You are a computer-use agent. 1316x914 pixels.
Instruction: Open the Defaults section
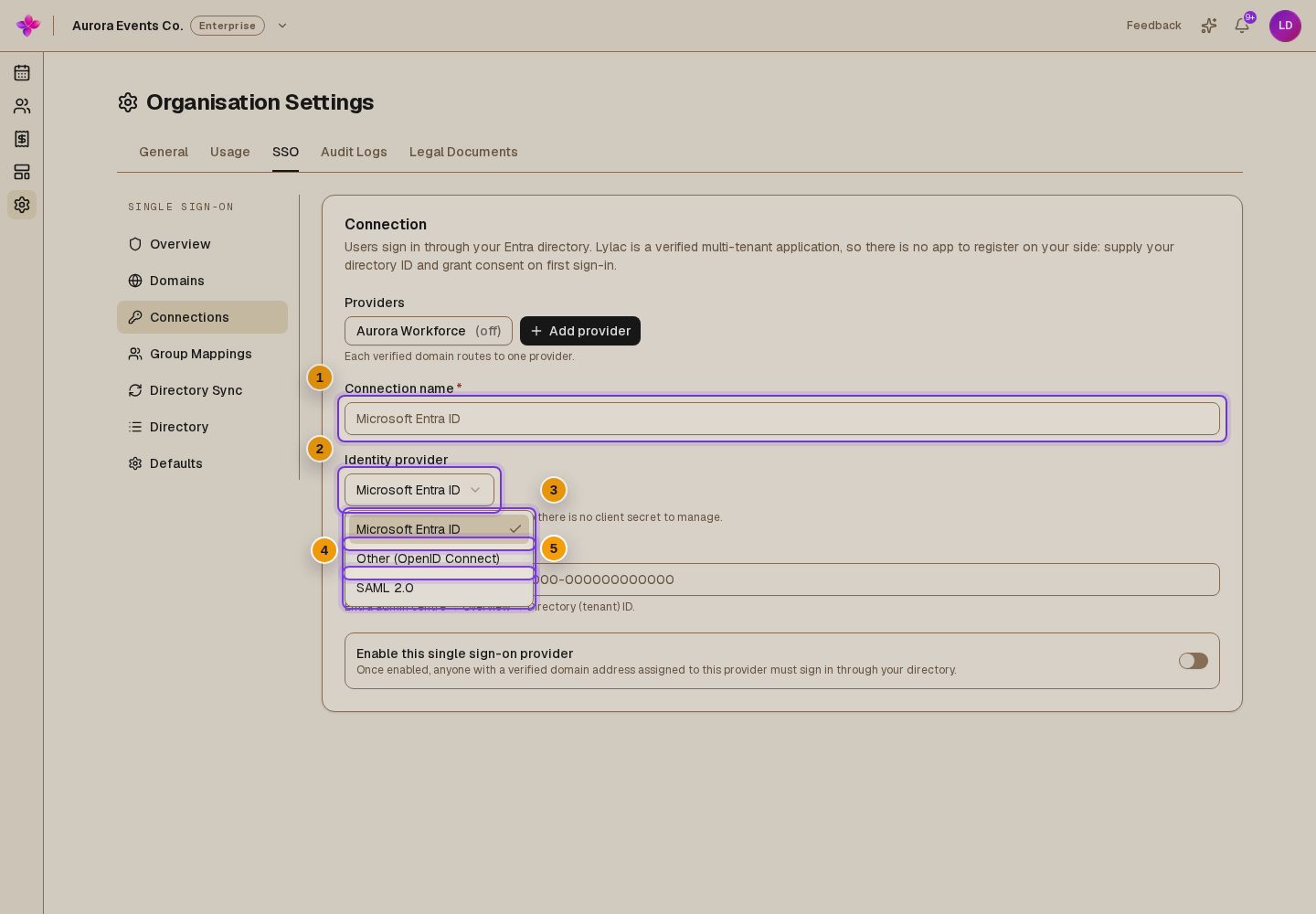[202, 463]
